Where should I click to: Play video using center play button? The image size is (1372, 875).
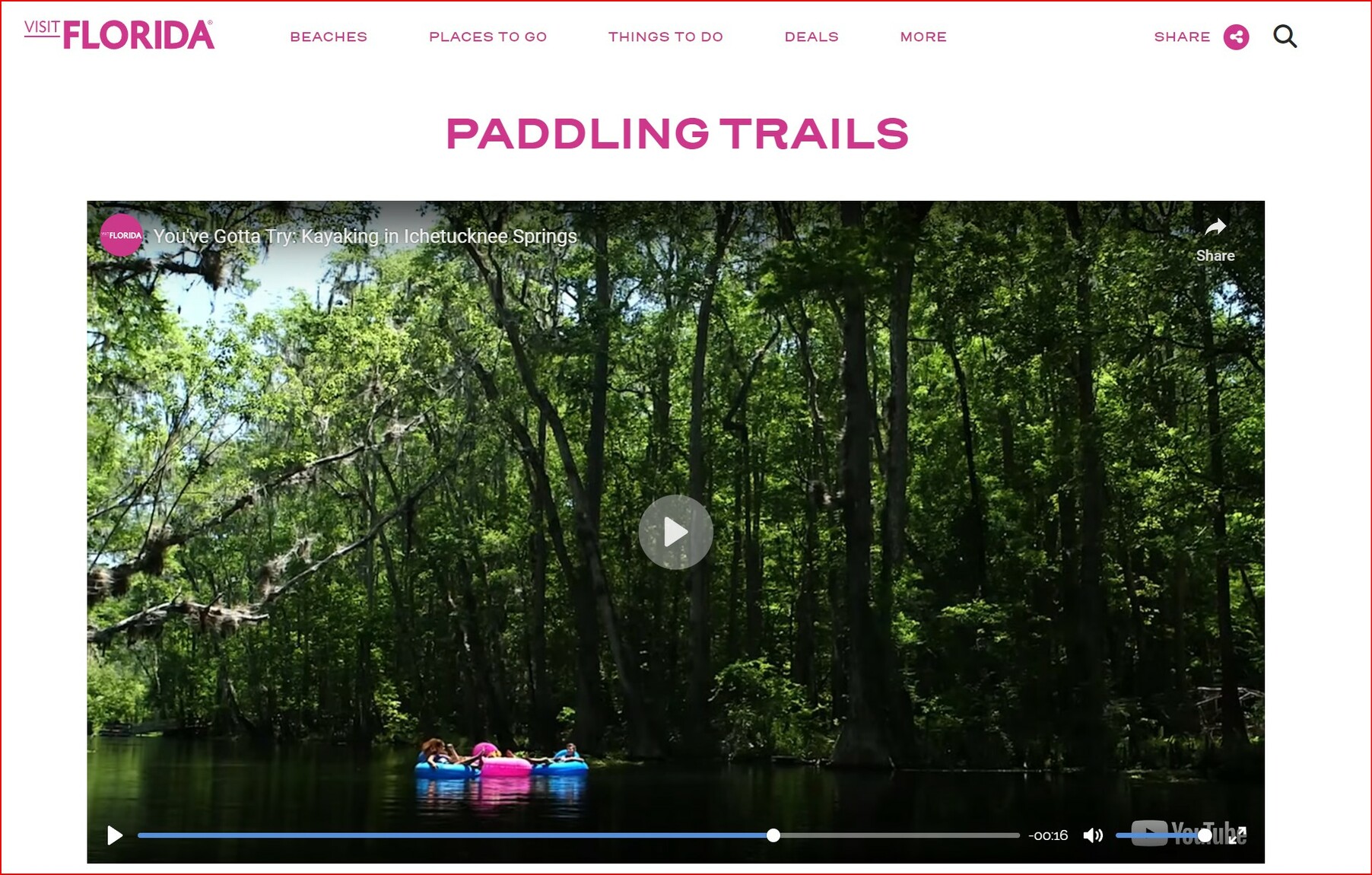click(x=675, y=532)
